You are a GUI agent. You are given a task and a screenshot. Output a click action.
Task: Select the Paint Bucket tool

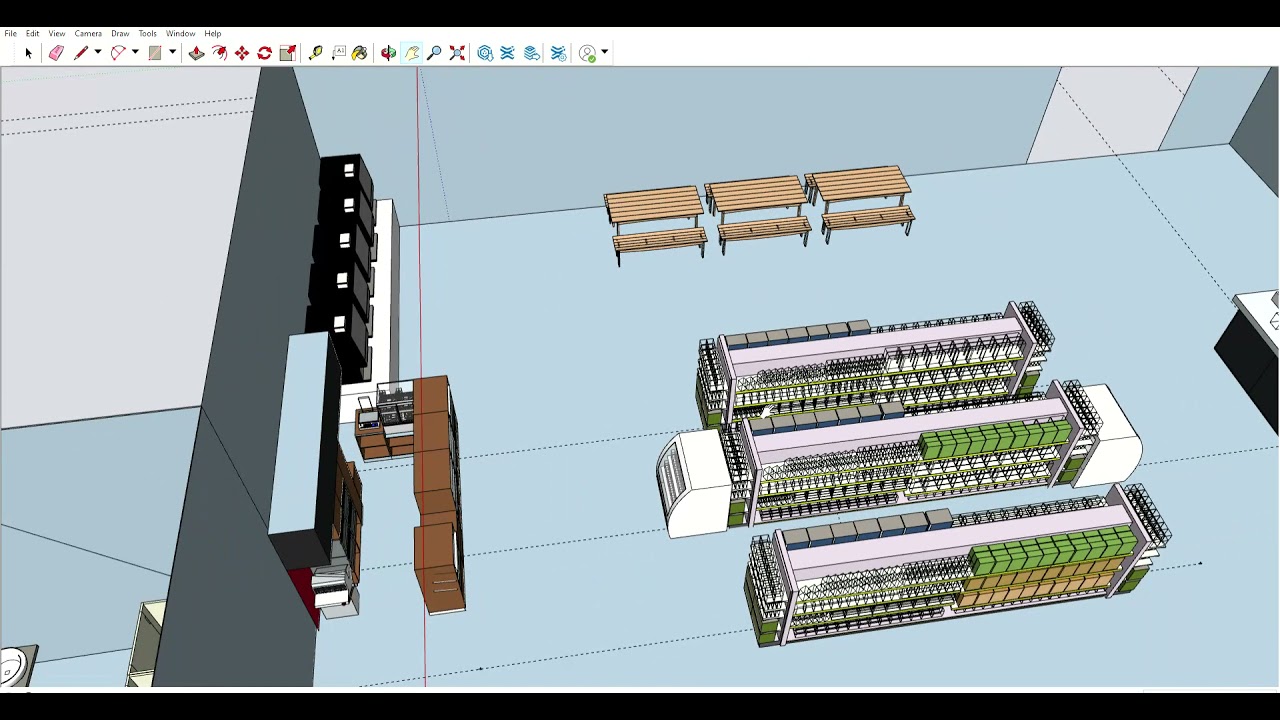coord(360,53)
